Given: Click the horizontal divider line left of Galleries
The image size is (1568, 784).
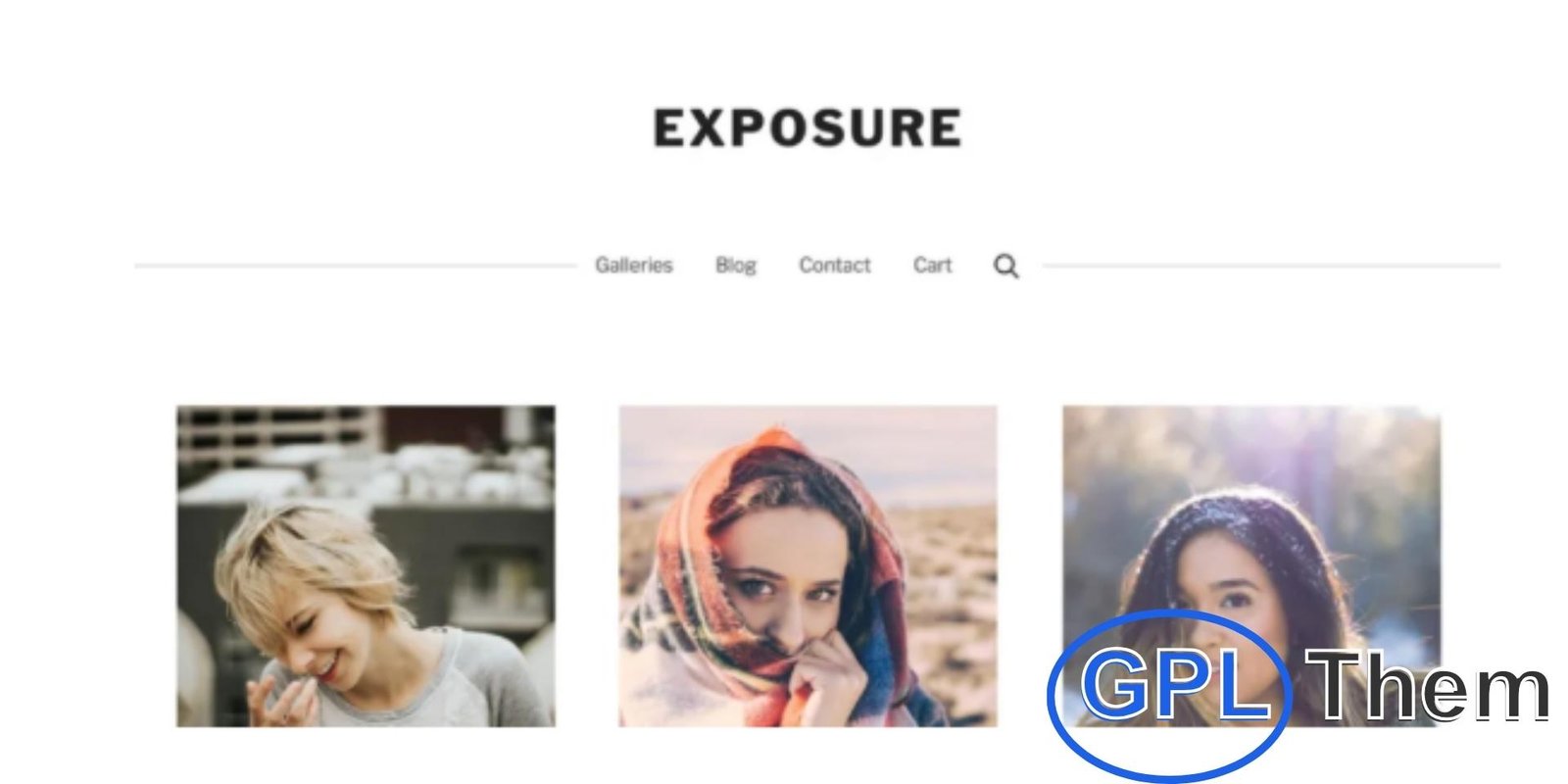Looking at the screenshot, I should click(x=356, y=266).
